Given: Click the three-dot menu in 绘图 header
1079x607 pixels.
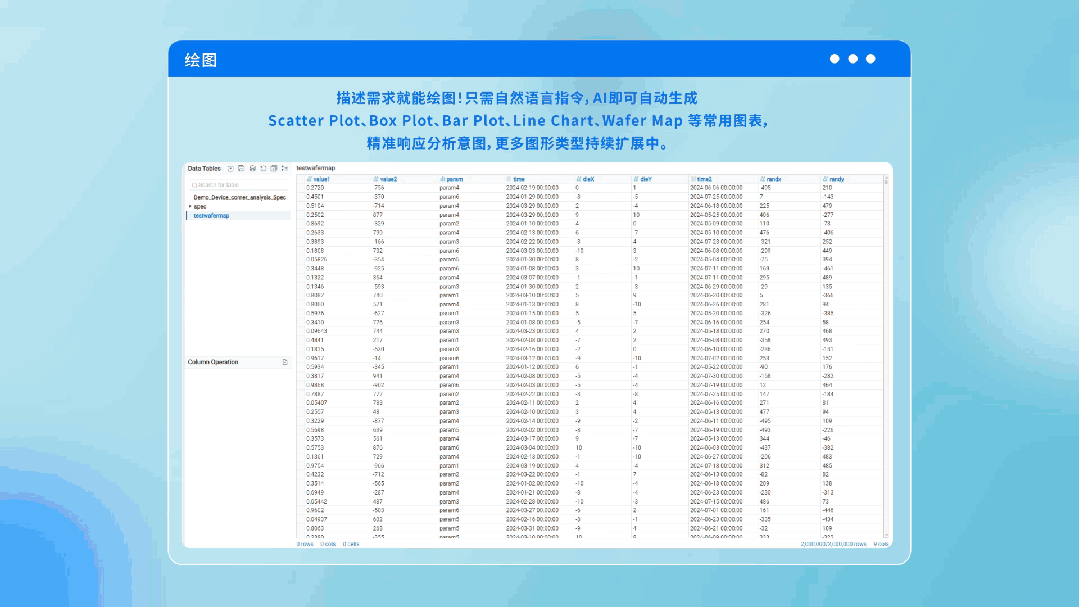Looking at the screenshot, I should pos(853,59).
